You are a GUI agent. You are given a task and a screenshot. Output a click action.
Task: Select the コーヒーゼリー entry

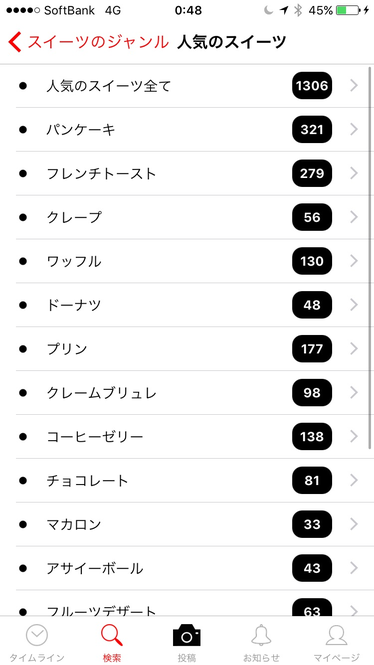(187, 436)
